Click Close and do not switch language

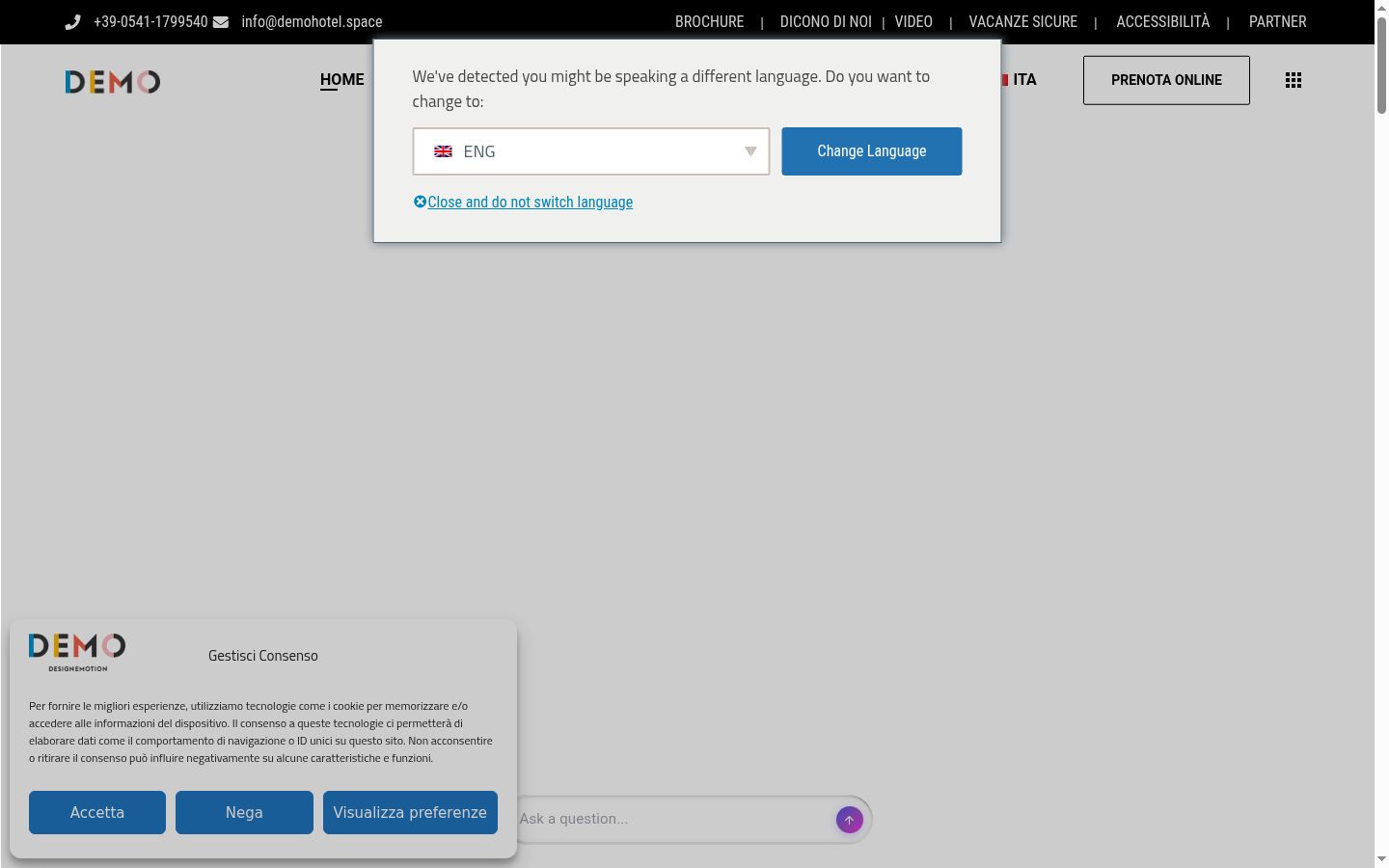click(x=531, y=202)
